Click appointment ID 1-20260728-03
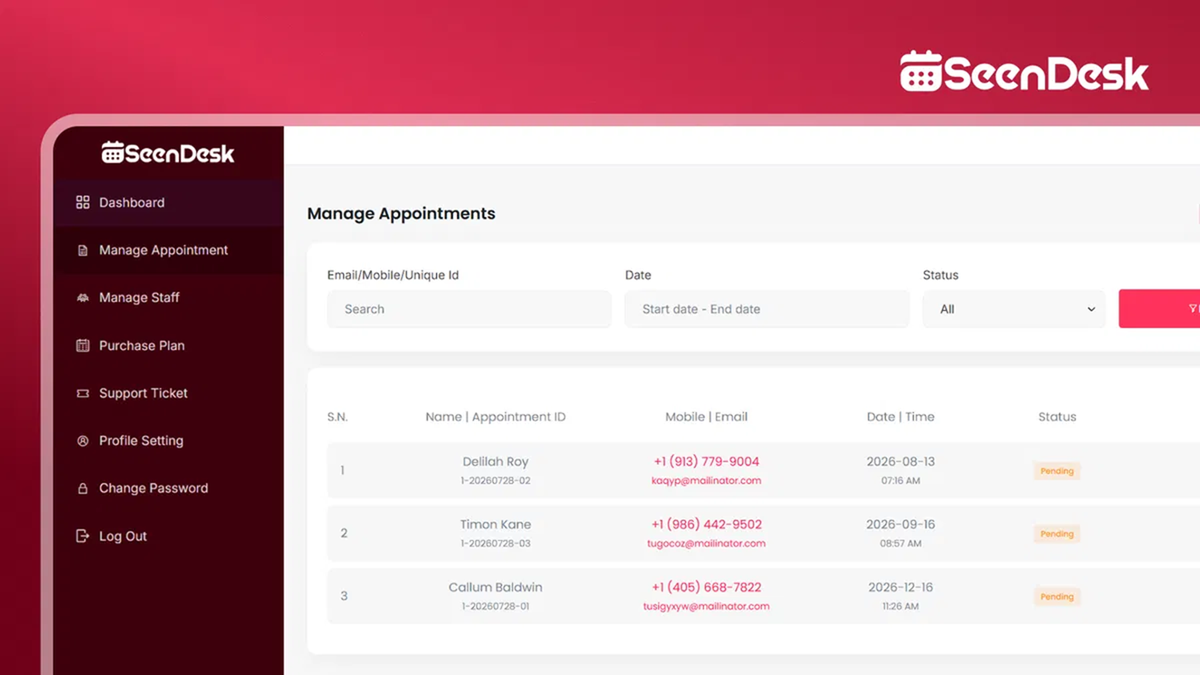The height and width of the screenshot is (675, 1200). tap(495, 544)
